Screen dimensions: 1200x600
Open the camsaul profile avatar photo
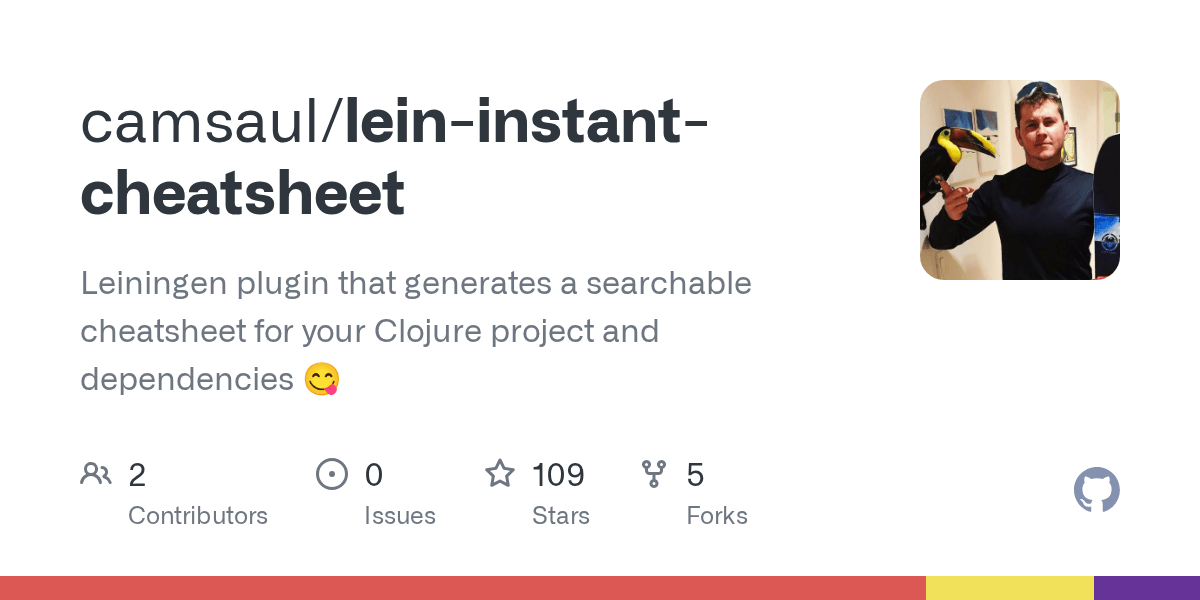pyautogui.click(x=1020, y=180)
